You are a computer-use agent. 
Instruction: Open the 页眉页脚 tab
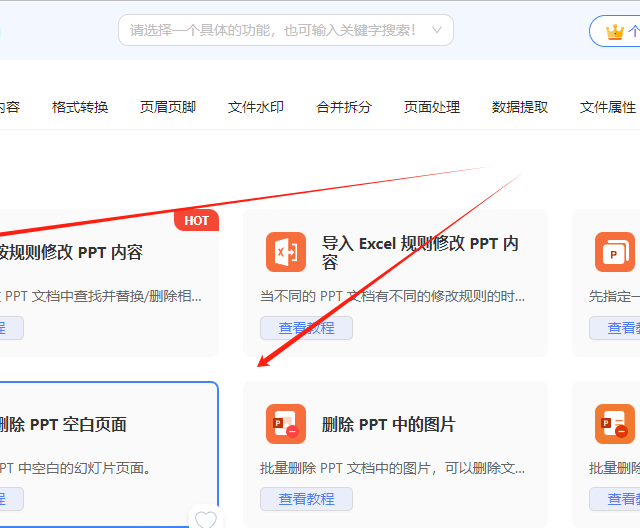click(168, 107)
